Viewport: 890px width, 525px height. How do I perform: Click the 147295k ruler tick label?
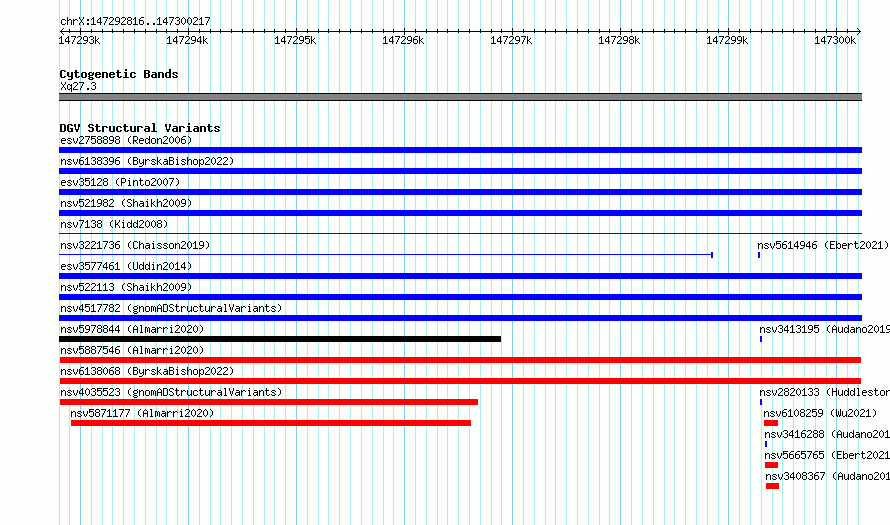(x=295, y=40)
